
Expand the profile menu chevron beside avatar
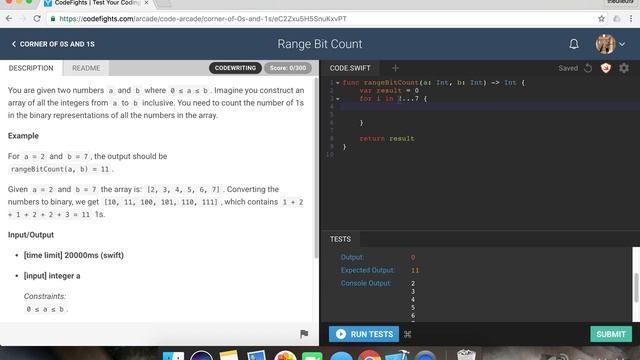tap(622, 44)
